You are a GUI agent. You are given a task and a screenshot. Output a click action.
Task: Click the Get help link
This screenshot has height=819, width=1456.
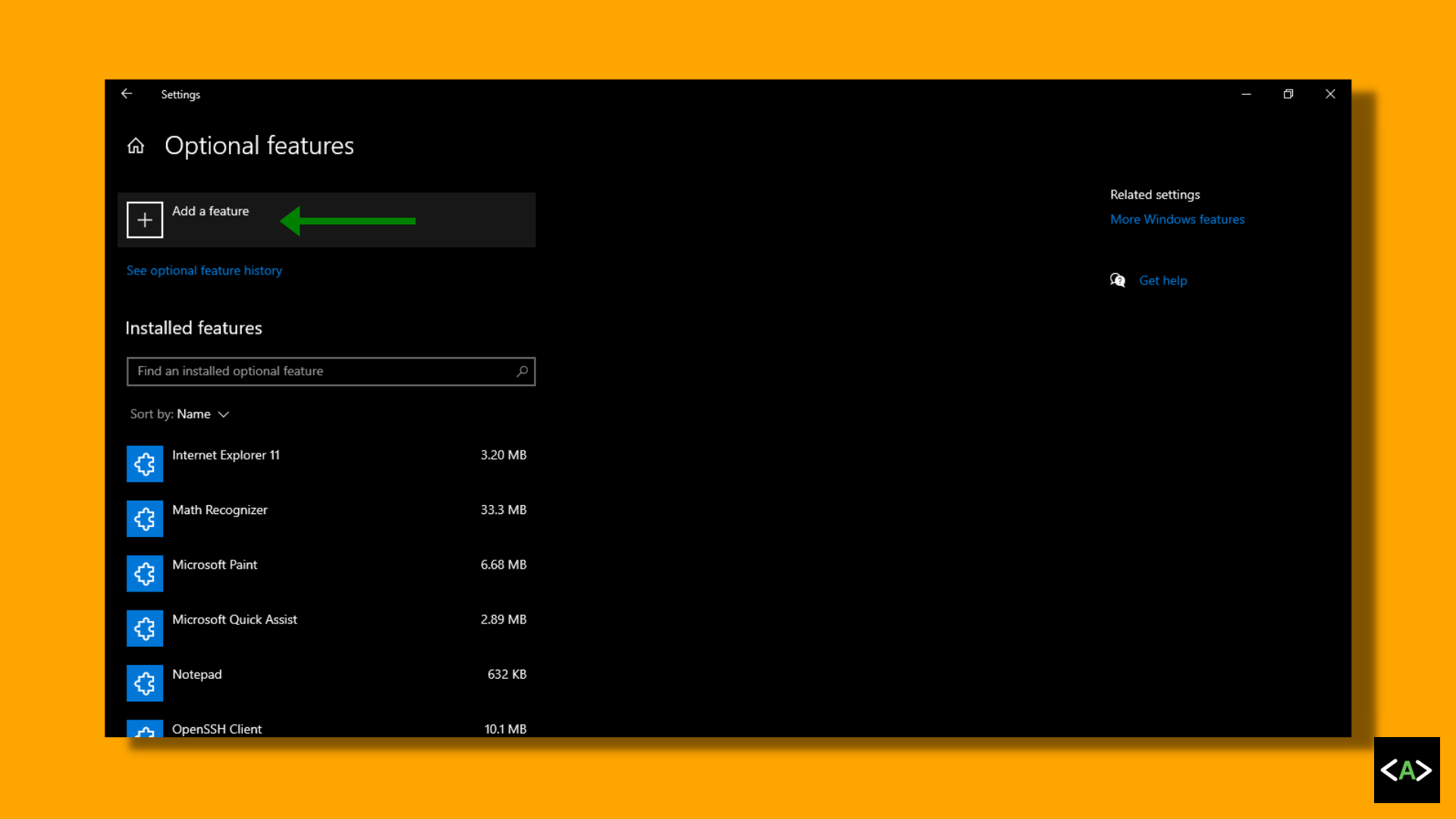tap(1163, 281)
